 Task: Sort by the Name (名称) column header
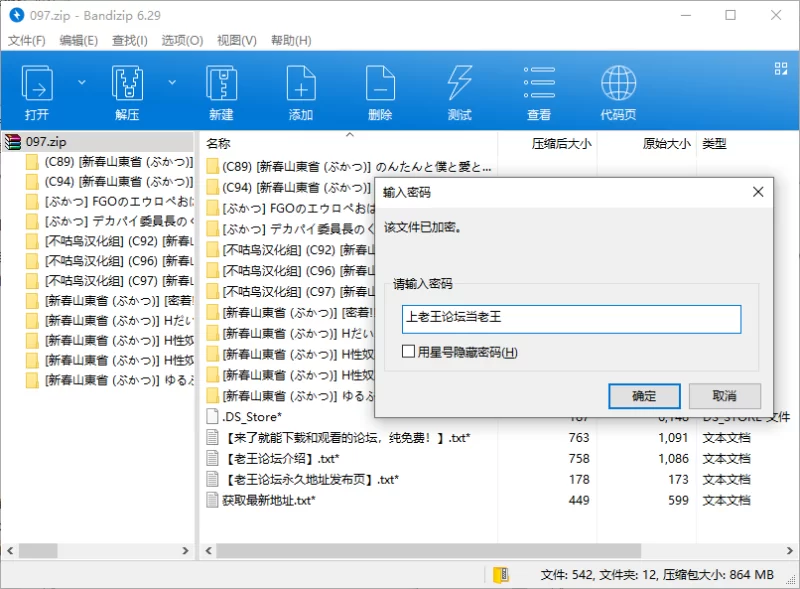[x=219, y=144]
